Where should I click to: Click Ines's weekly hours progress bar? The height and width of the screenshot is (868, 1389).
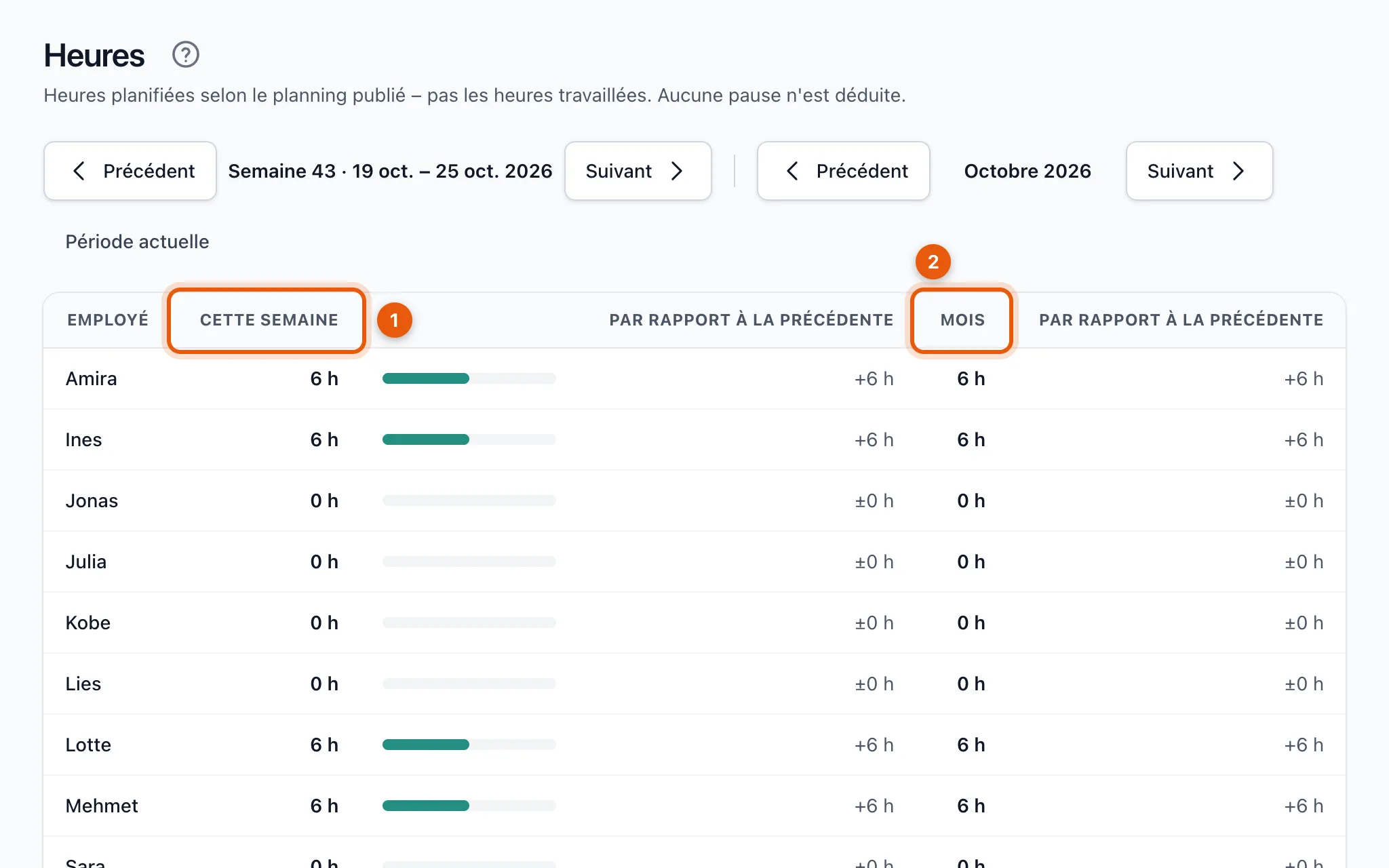click(469, 439)
